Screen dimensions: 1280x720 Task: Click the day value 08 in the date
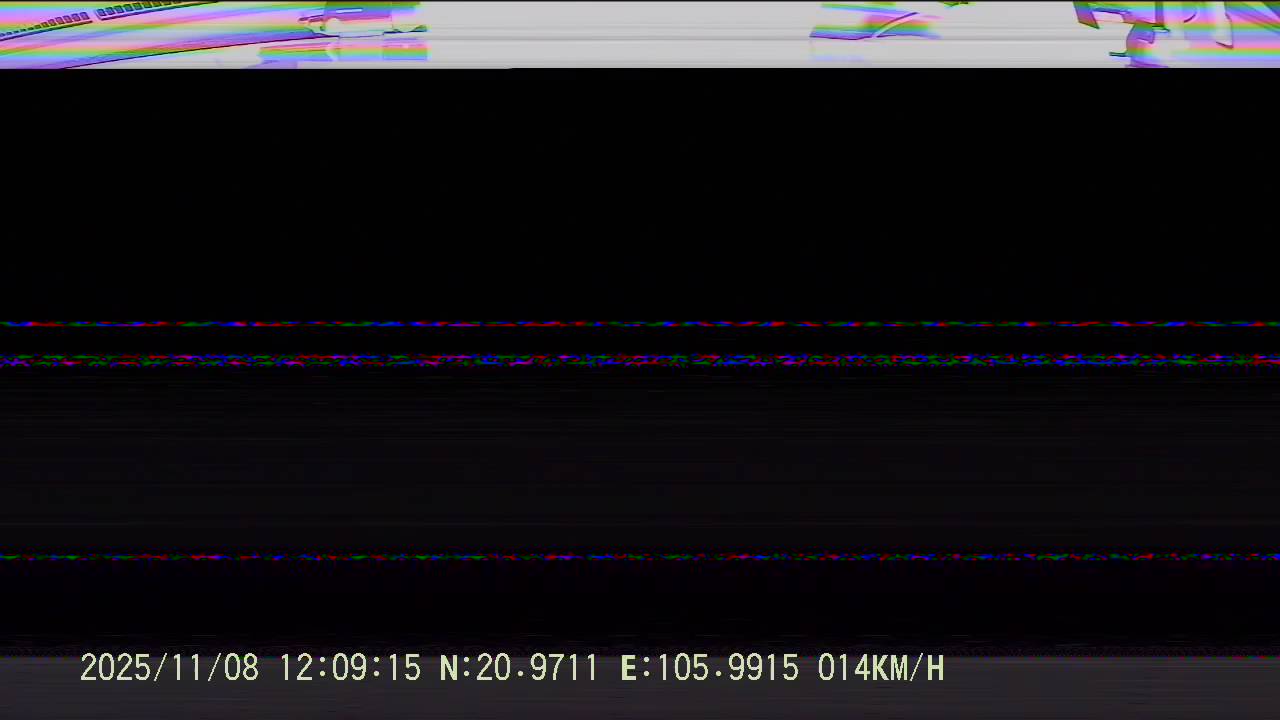(x=241, y=668)
